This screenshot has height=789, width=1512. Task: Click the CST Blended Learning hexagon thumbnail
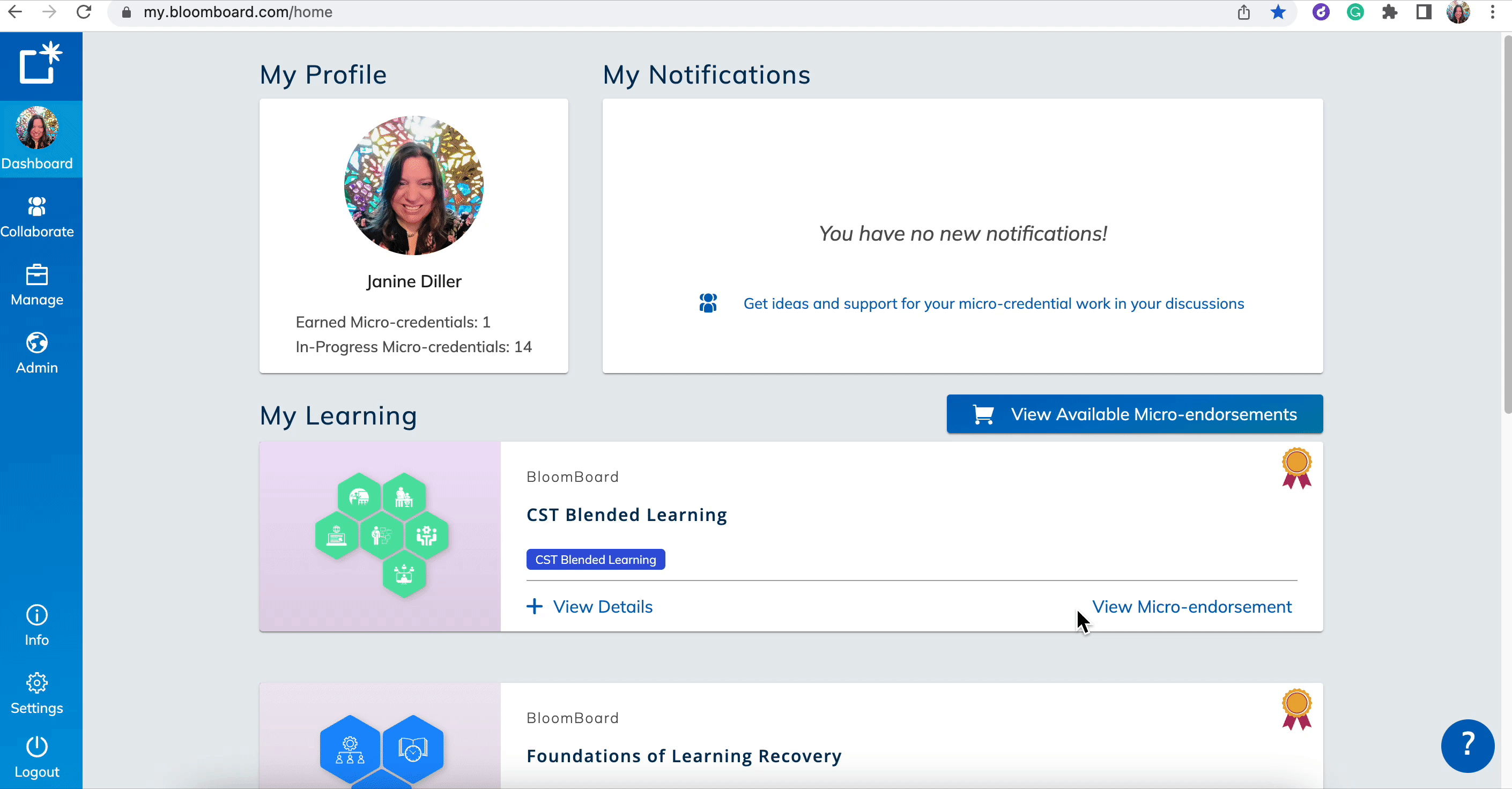pyautogui.click(x=380, y=537)
